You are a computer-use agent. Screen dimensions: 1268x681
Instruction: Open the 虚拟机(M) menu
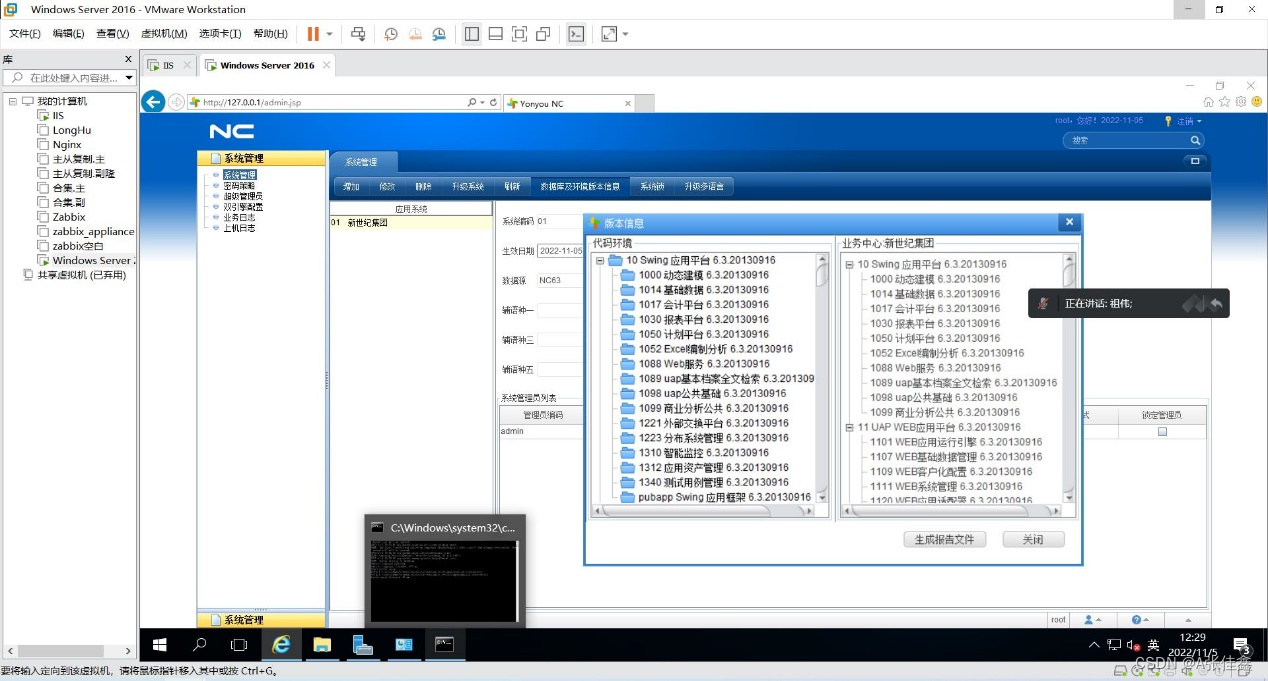(163, 34)
